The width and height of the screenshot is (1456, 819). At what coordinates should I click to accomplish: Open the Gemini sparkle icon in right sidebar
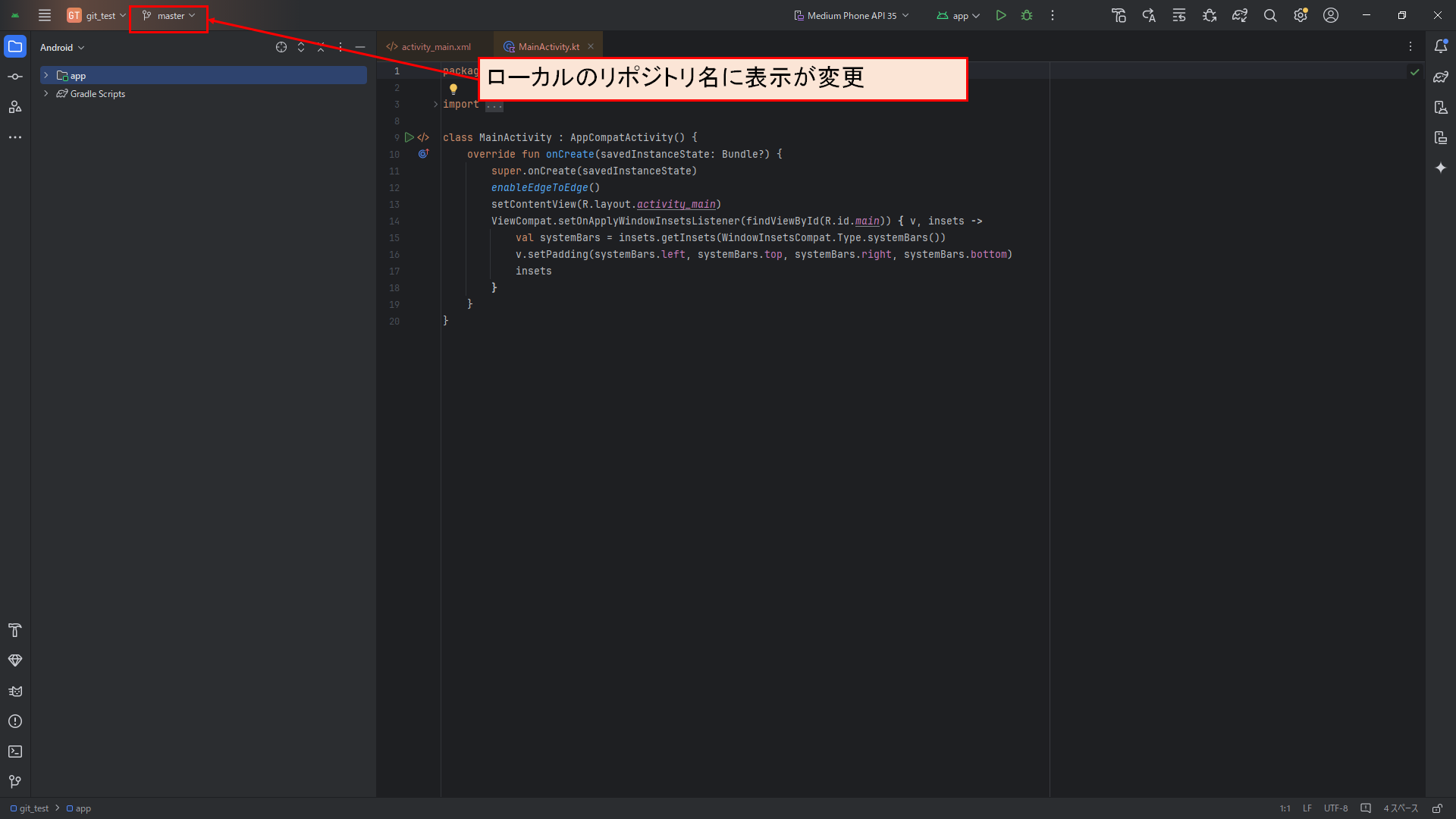pyautogui.click(x=1441, y=168)
